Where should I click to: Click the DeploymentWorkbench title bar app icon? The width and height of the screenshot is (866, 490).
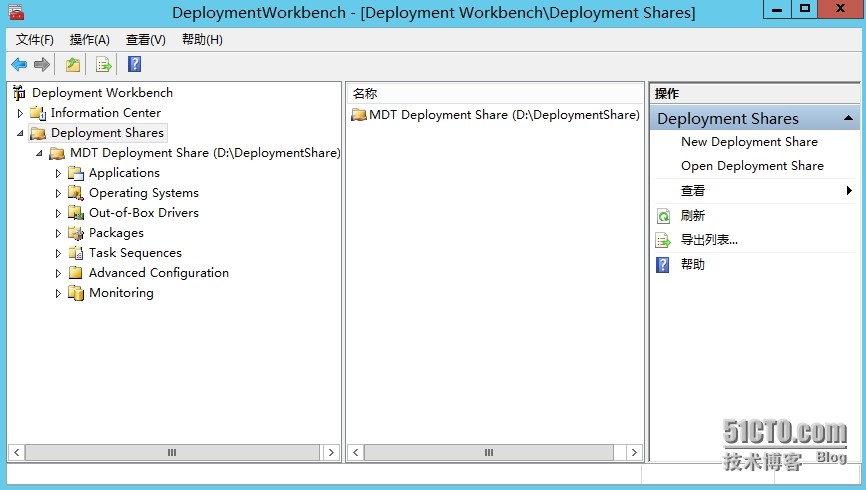[16, 12]
